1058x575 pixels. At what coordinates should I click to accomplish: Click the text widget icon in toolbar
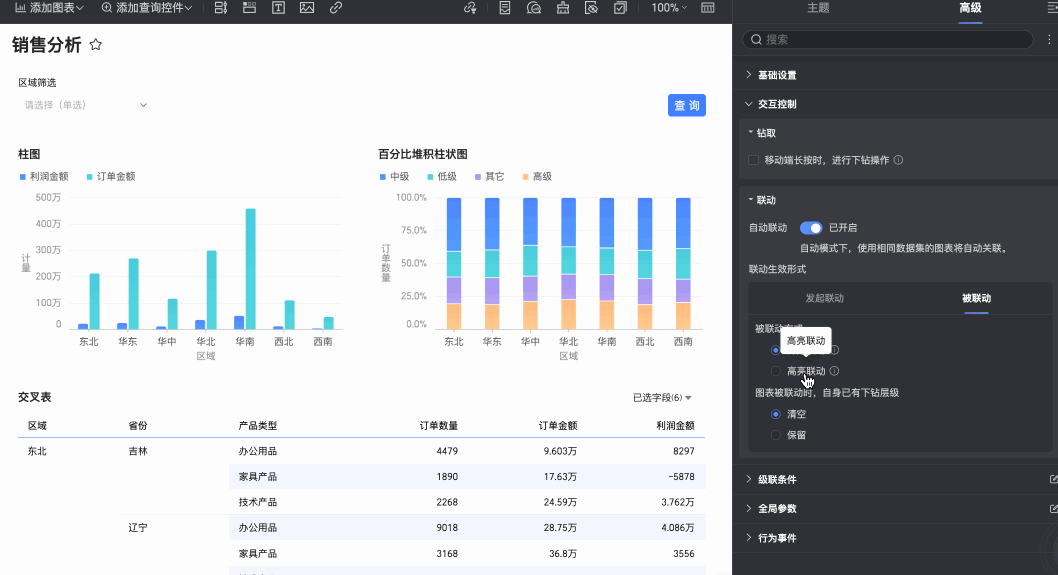pyautogui.click(x=277, y=8)
